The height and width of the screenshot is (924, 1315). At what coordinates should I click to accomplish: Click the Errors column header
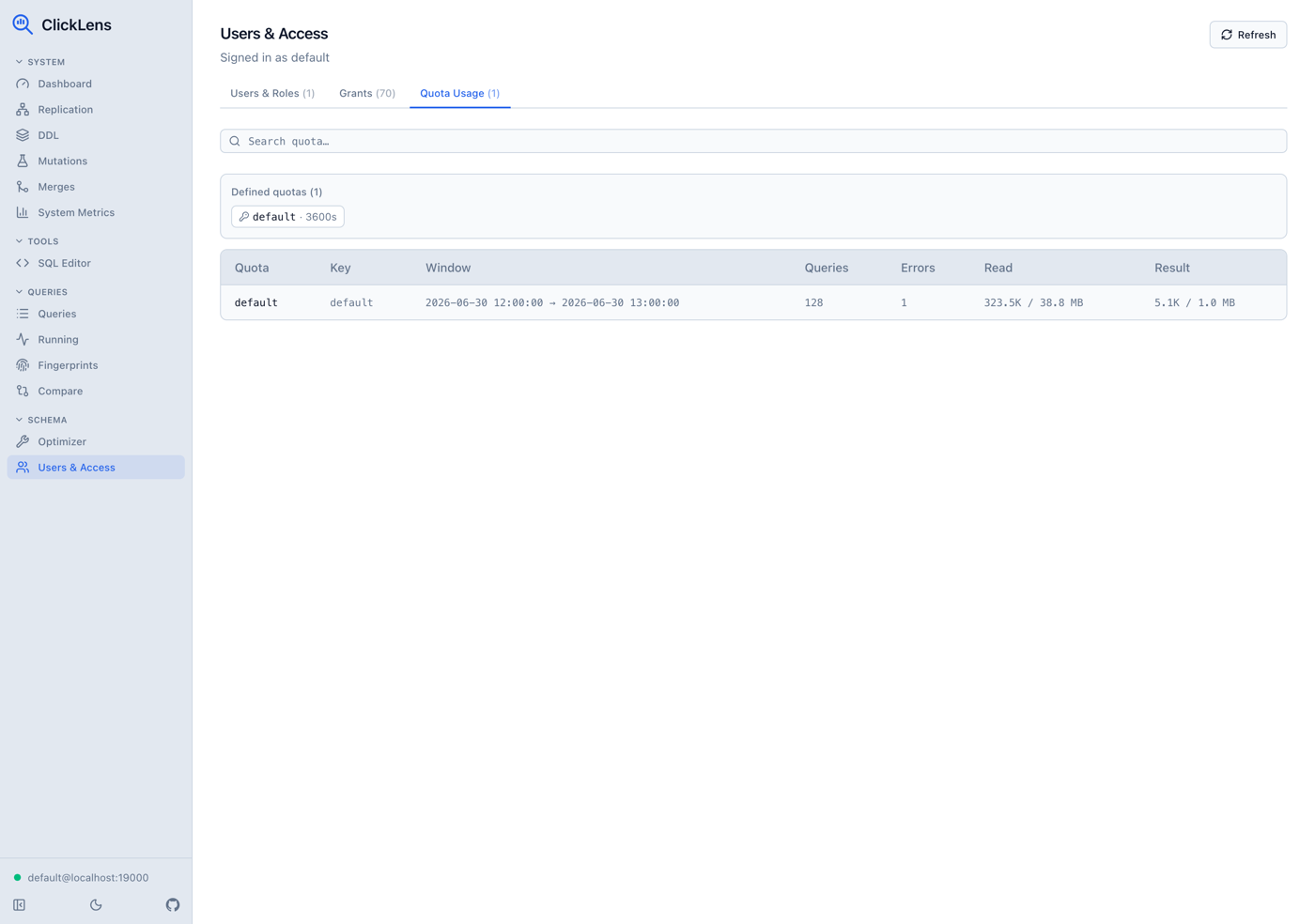(x=918, y=268)
